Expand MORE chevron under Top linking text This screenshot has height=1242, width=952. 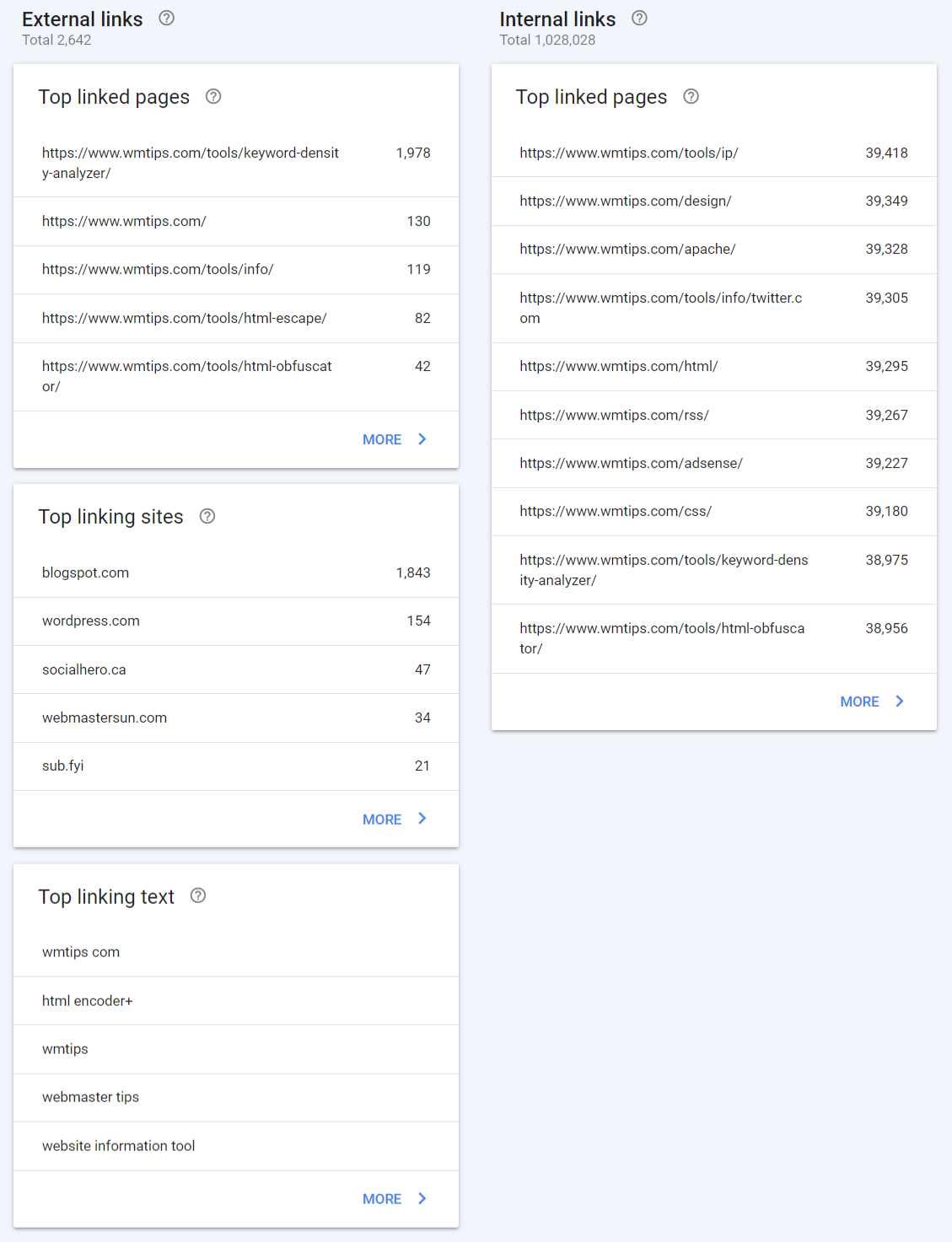[422, 1197]
